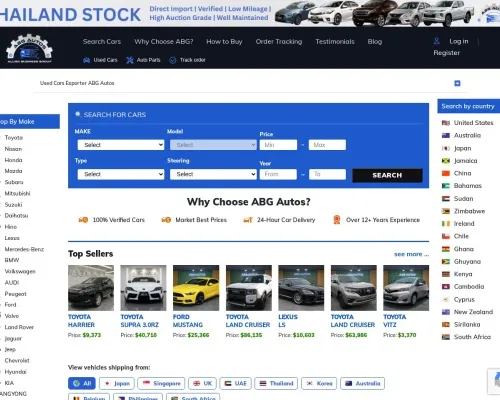Select Subaru in the make list
This screenshot has height=400, width=500.
click(14, 182)
